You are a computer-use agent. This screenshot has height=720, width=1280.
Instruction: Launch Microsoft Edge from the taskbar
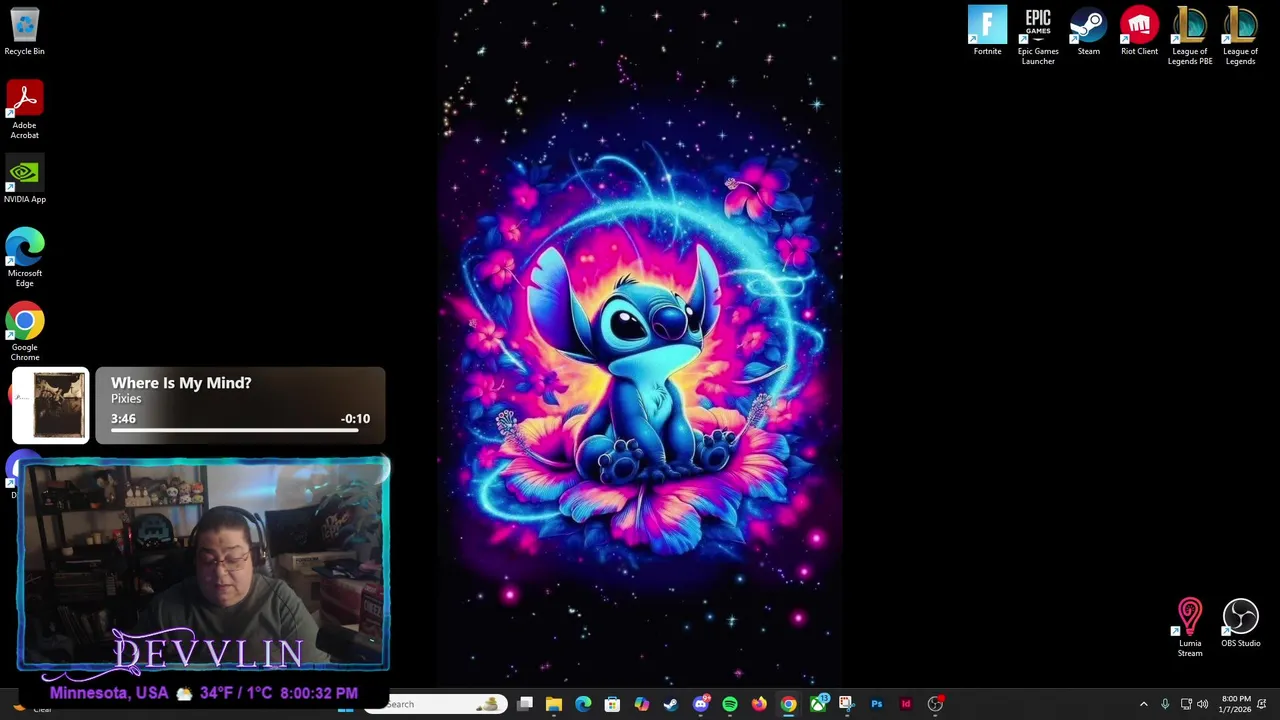coord(583,704)
